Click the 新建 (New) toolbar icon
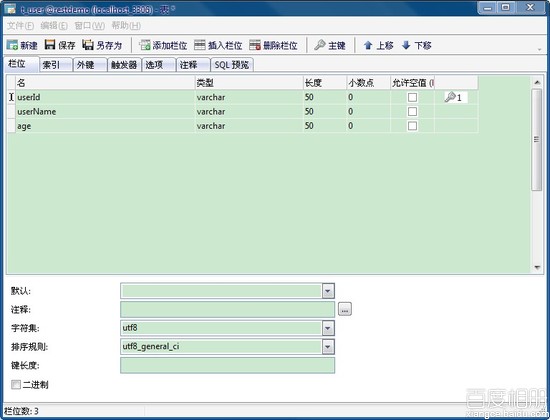Image resolution: width=550 pixels, height=420 pixels. pyautogui.click(x=22, y=45)
